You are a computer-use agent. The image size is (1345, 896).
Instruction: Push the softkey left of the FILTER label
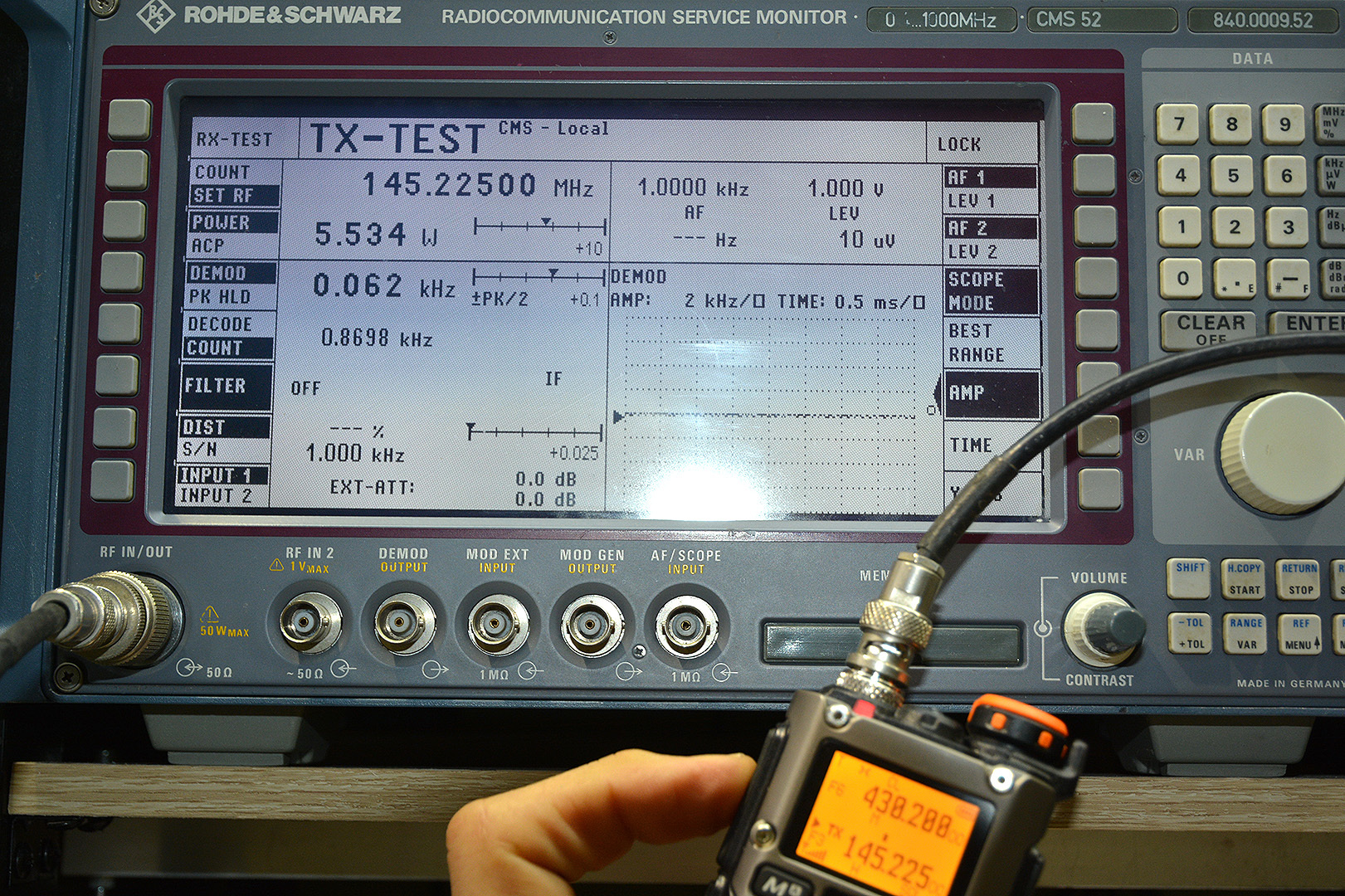[117, 376]
